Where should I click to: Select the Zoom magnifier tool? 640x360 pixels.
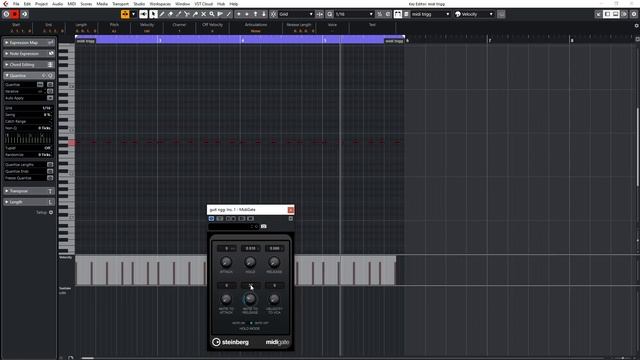[212, 14]
